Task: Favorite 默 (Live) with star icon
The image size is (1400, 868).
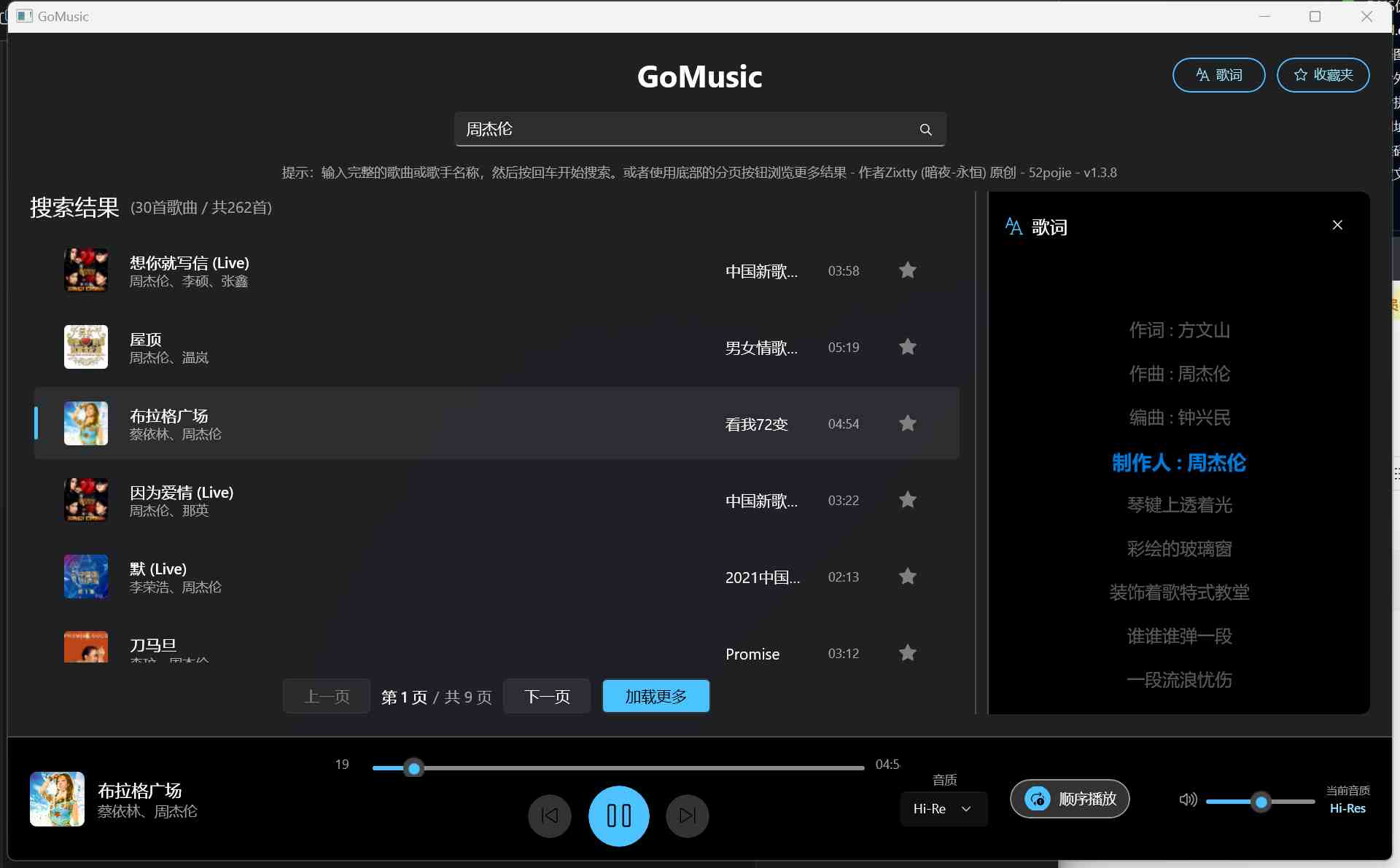Action: tap(907, 576)
